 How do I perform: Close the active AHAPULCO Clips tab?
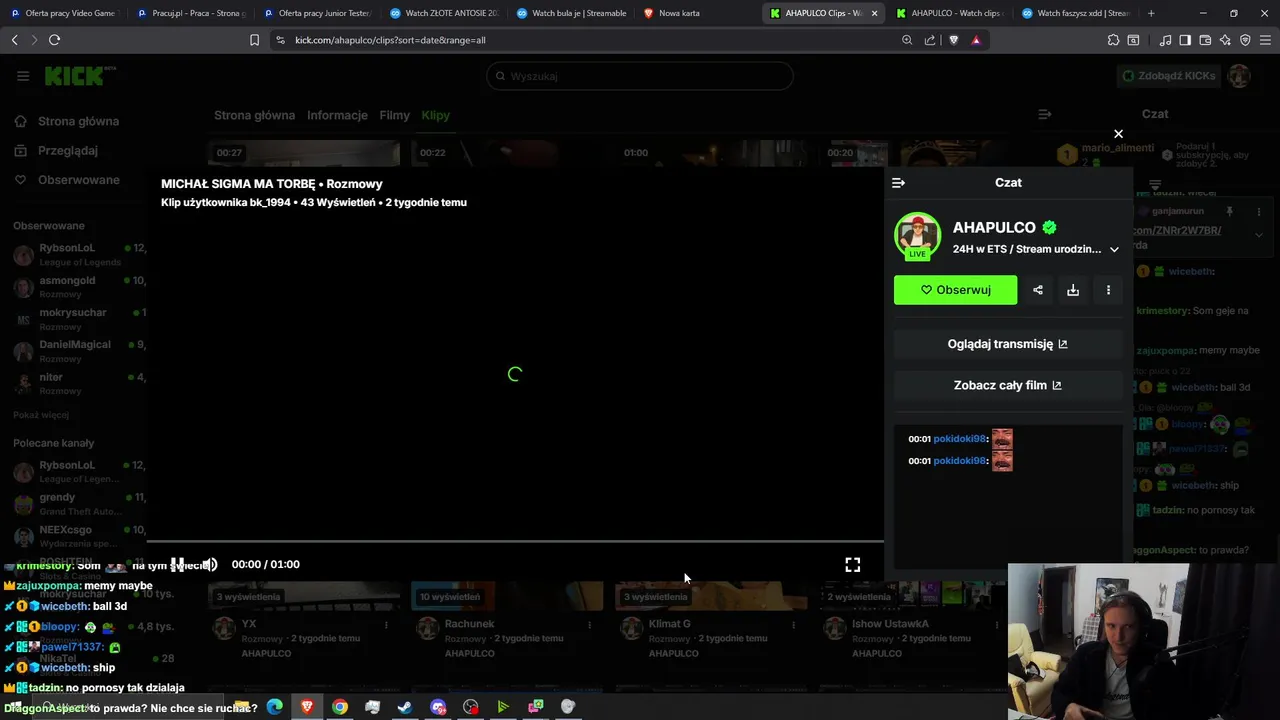(x=875, y=13)
